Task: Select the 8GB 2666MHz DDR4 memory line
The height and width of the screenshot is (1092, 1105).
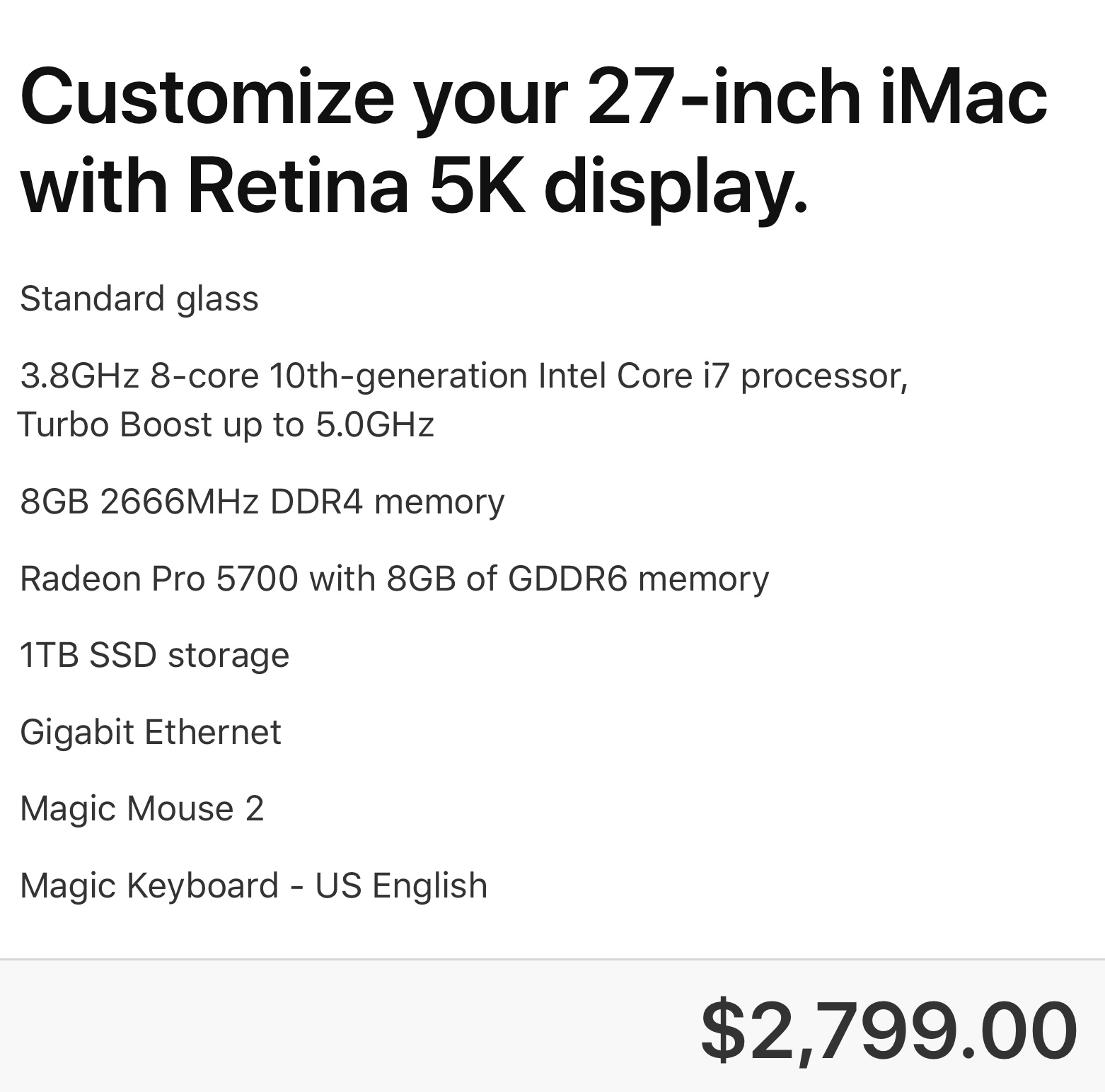Action: pos(262,501)
